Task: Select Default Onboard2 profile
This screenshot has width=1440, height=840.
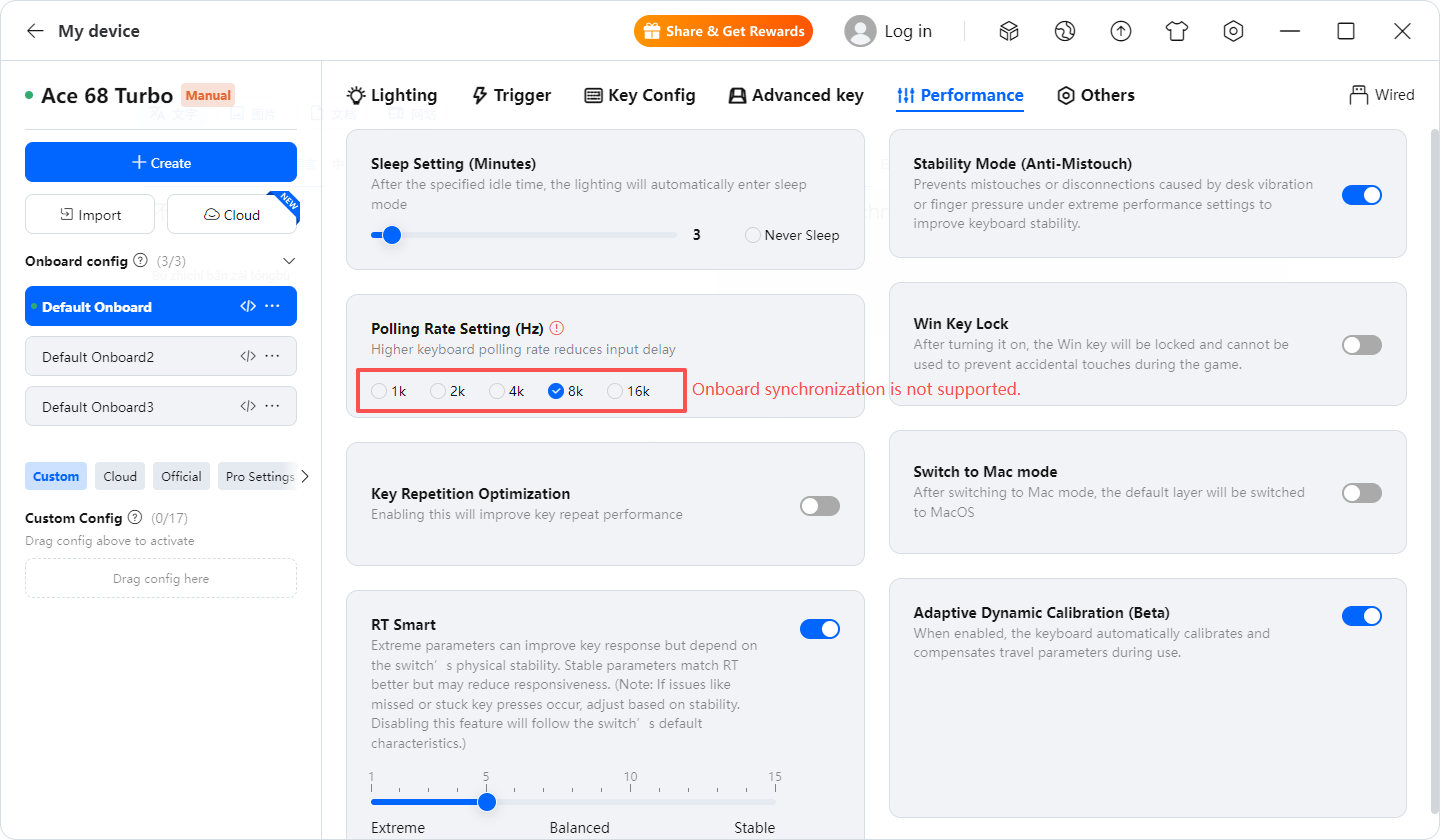Action: coord(161,356)
